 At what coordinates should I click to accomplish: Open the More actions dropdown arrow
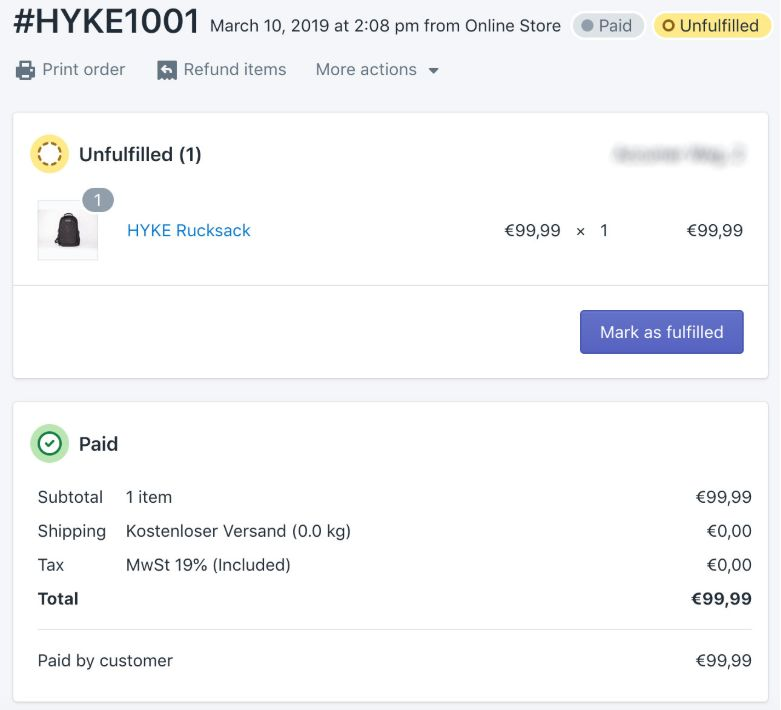[x=433, y=71]
